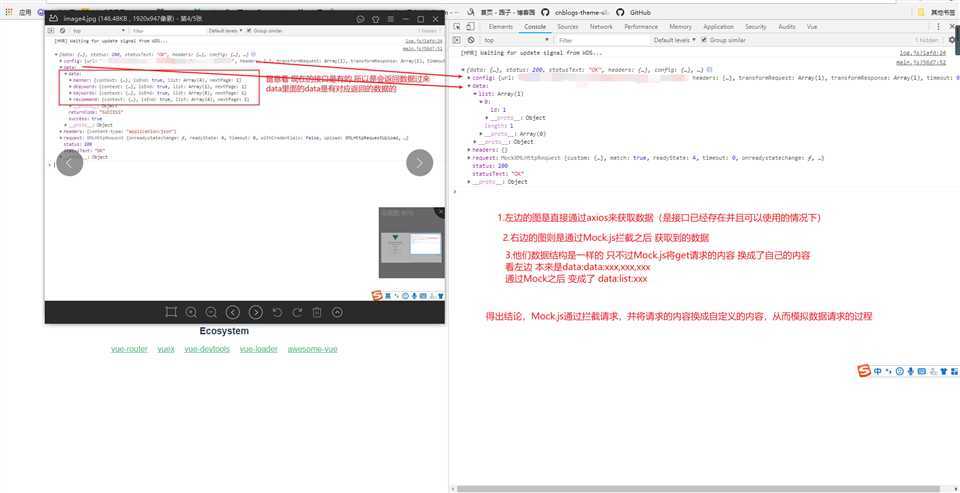Go to next image via bottom toolbar arrow

[256, 312]
